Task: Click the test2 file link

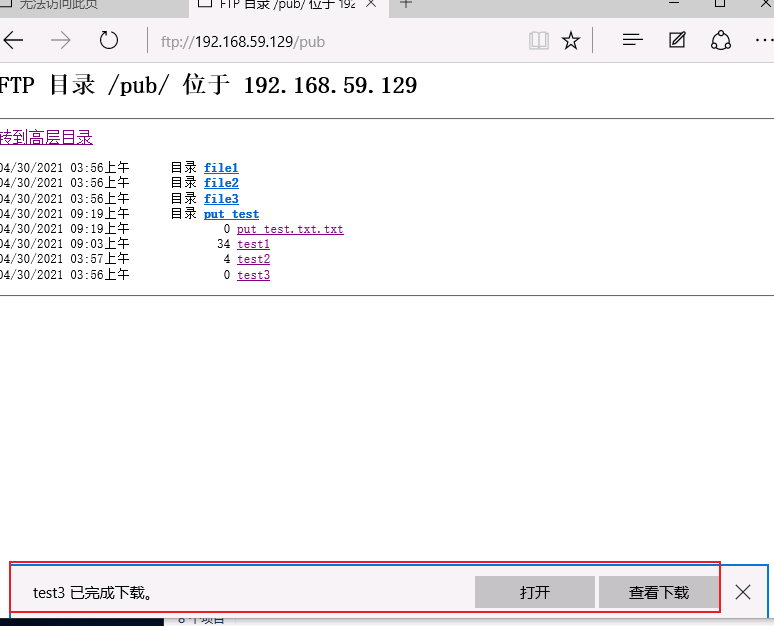Action: [253, 259]
